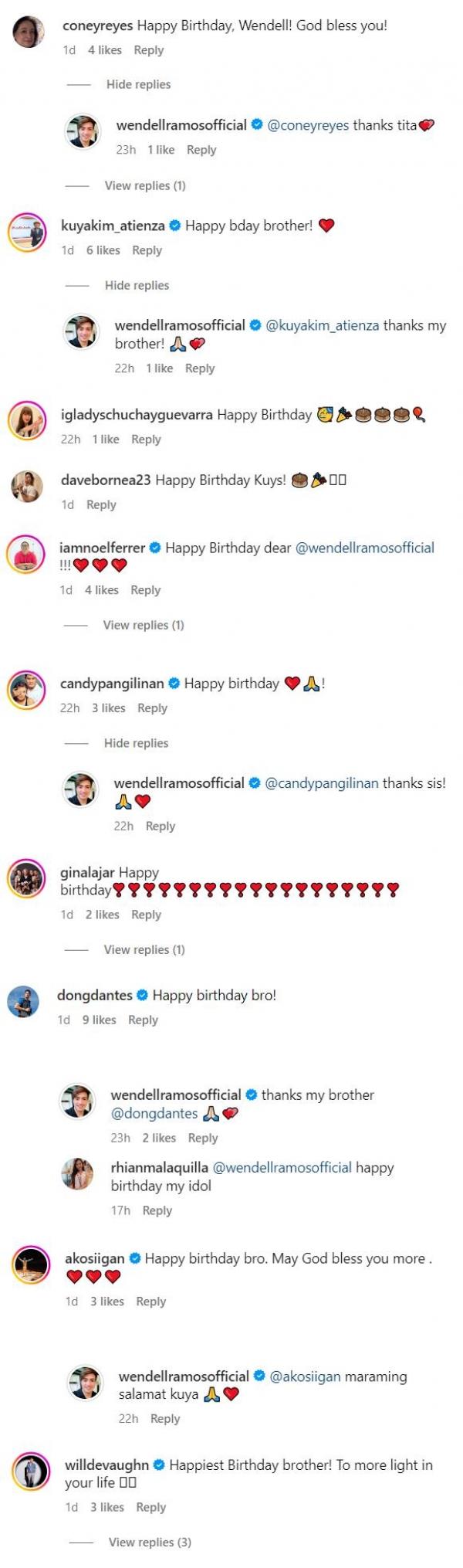Open davebornea23 profile picture
This screenshot has width=463, height=1568.
point(27,487)
